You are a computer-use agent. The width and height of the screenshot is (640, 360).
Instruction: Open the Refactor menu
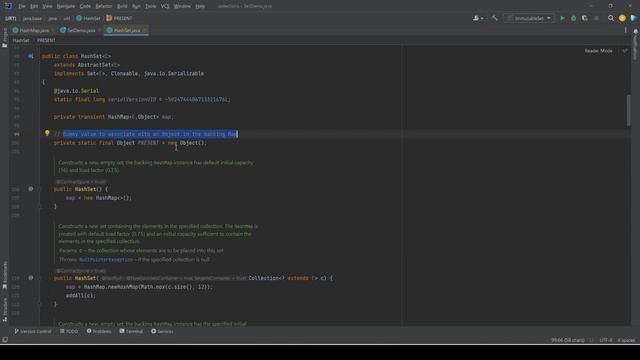[x=104, y=6]
